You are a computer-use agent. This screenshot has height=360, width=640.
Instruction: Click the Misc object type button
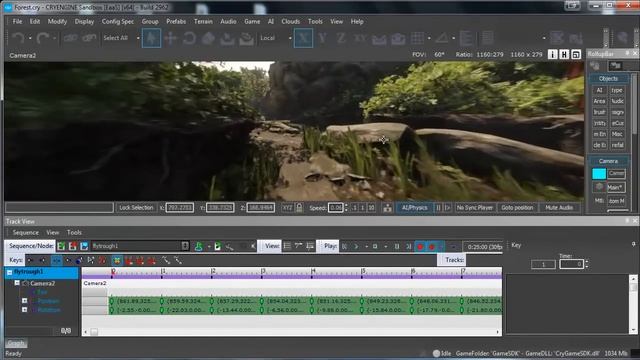617,134
